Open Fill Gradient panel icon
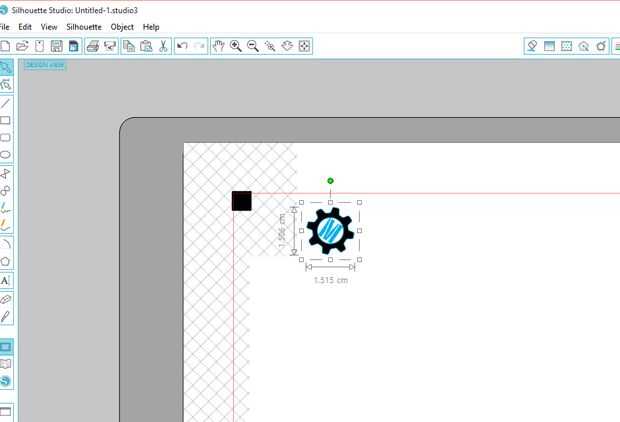 coord(549,46)
